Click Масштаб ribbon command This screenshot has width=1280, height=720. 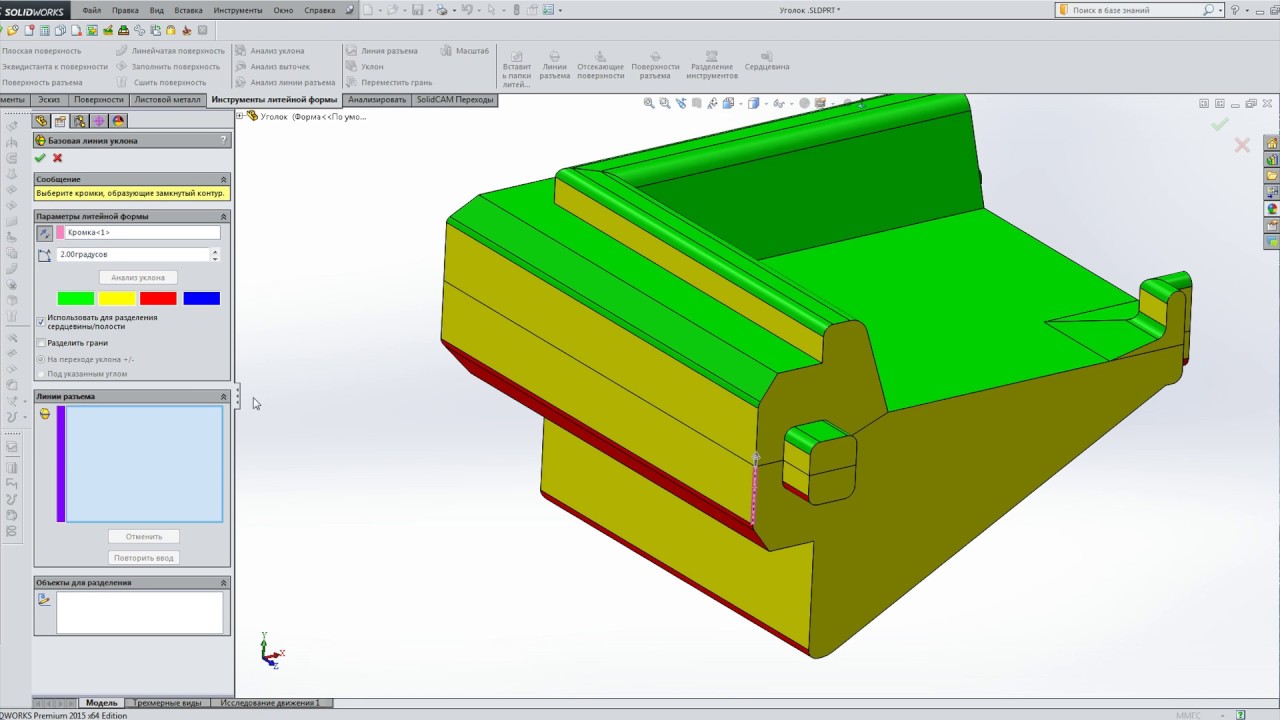coord(465,51)
